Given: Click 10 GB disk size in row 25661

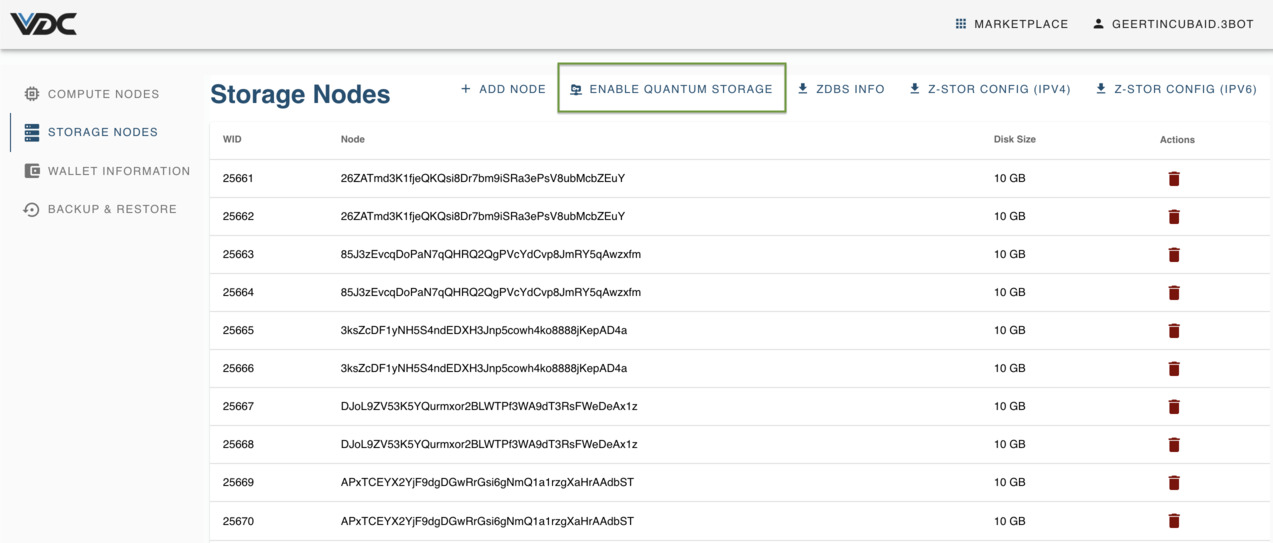Looking at the screenshot, I should pos(1009,178).
